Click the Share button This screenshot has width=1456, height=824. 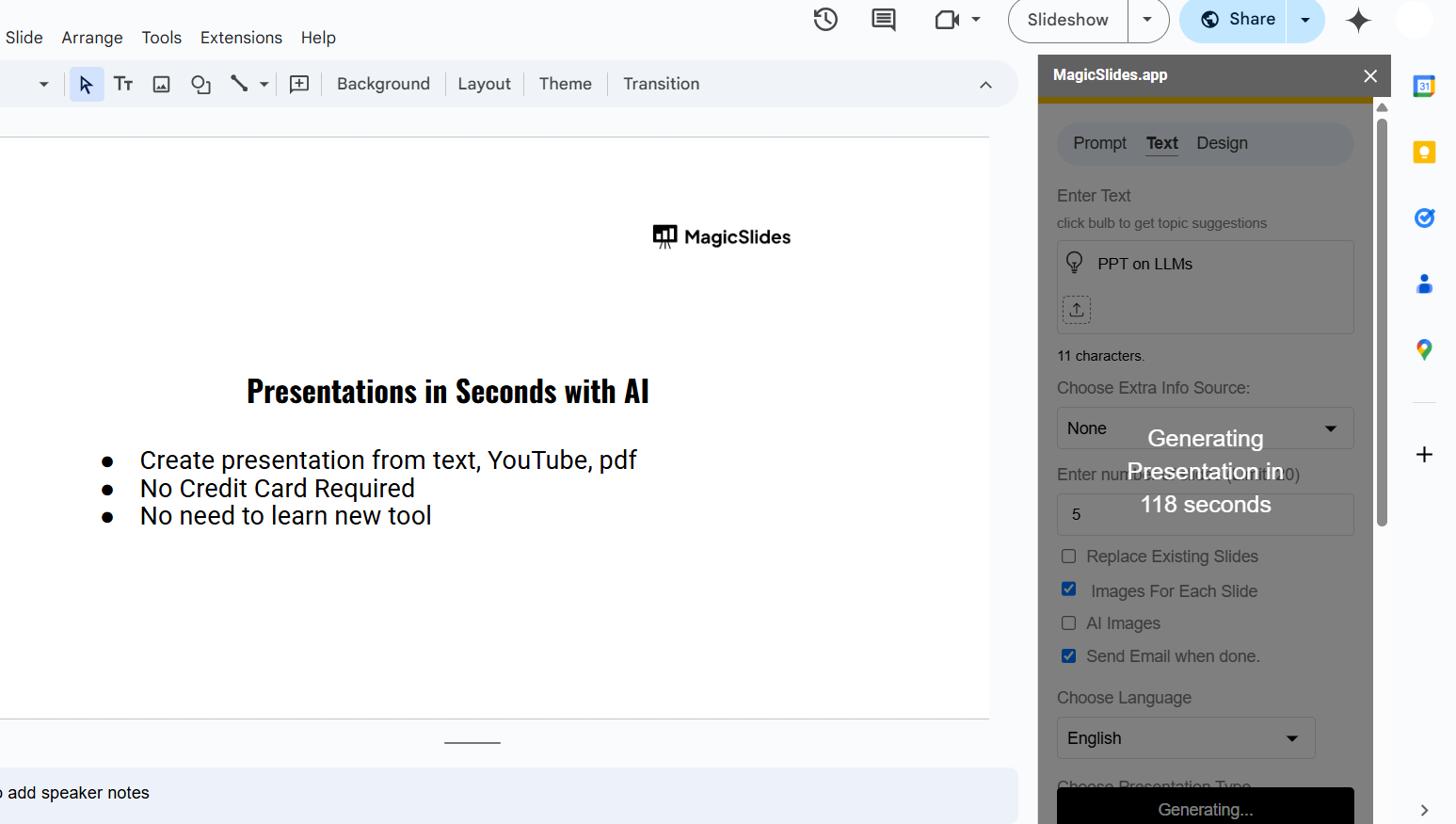[1238, 20]
